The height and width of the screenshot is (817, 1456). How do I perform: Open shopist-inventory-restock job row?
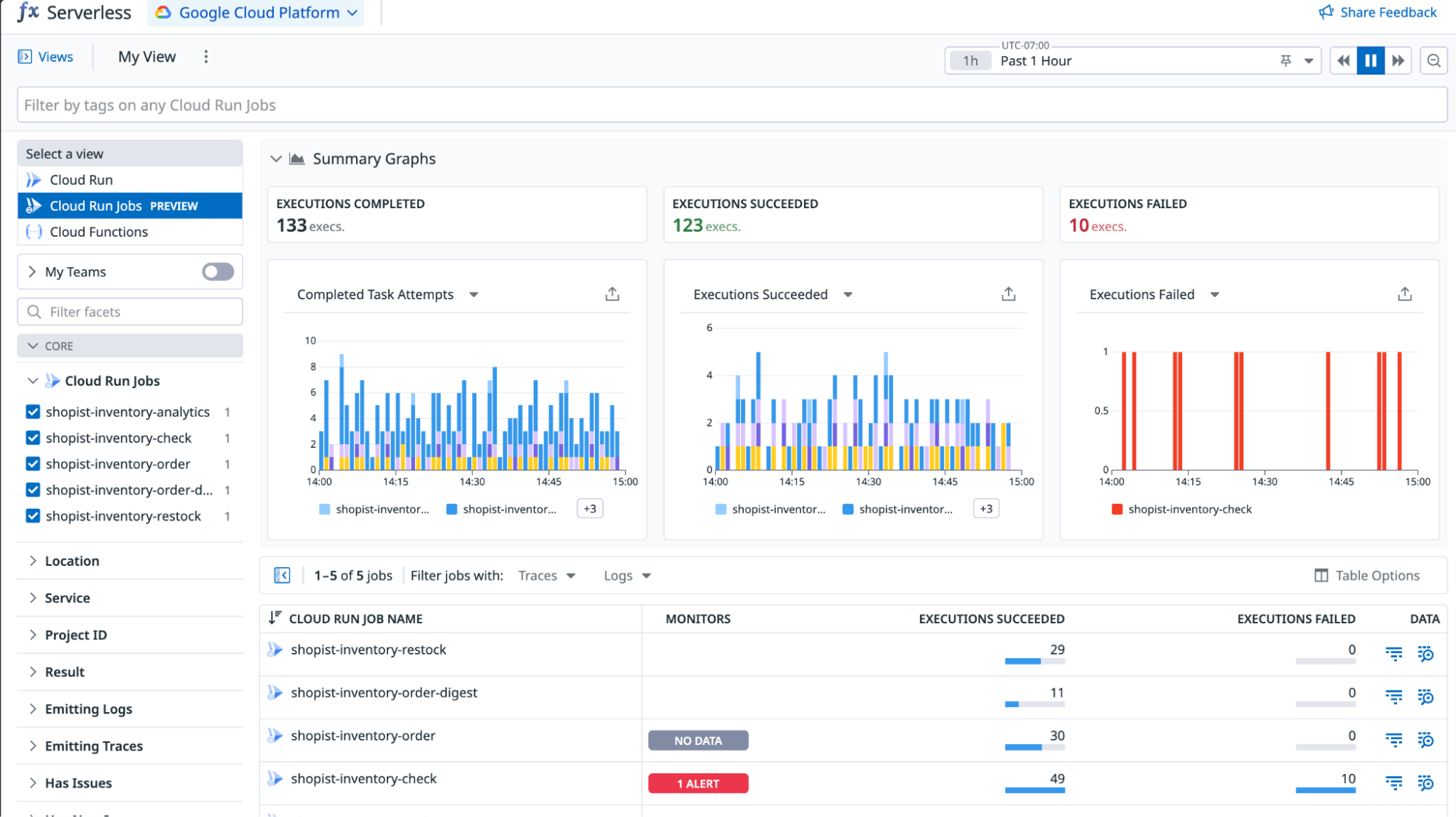(369, 650)
